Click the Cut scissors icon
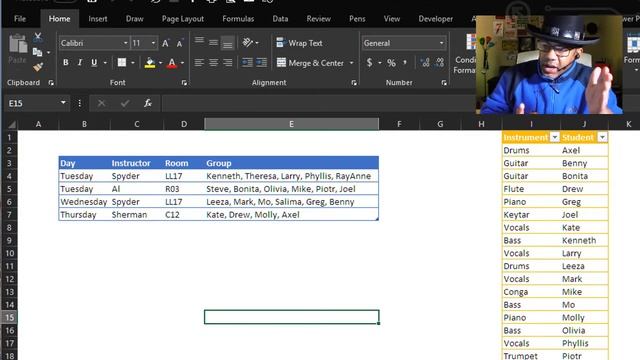Image resolution: width=640 pixels, height=360 pixels. [38, 38]
